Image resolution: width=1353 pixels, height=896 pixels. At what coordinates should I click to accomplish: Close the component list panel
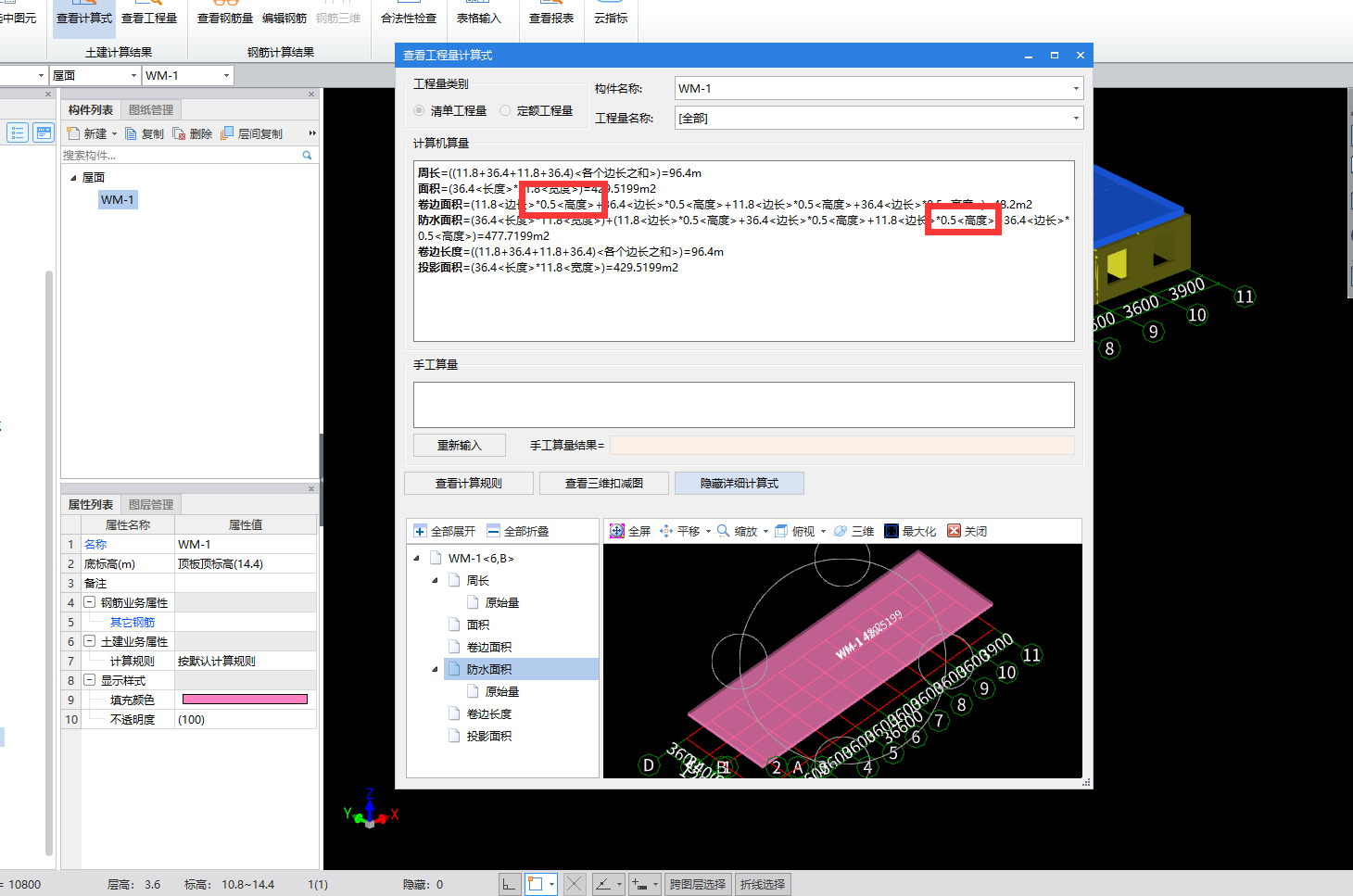(311, 95)
